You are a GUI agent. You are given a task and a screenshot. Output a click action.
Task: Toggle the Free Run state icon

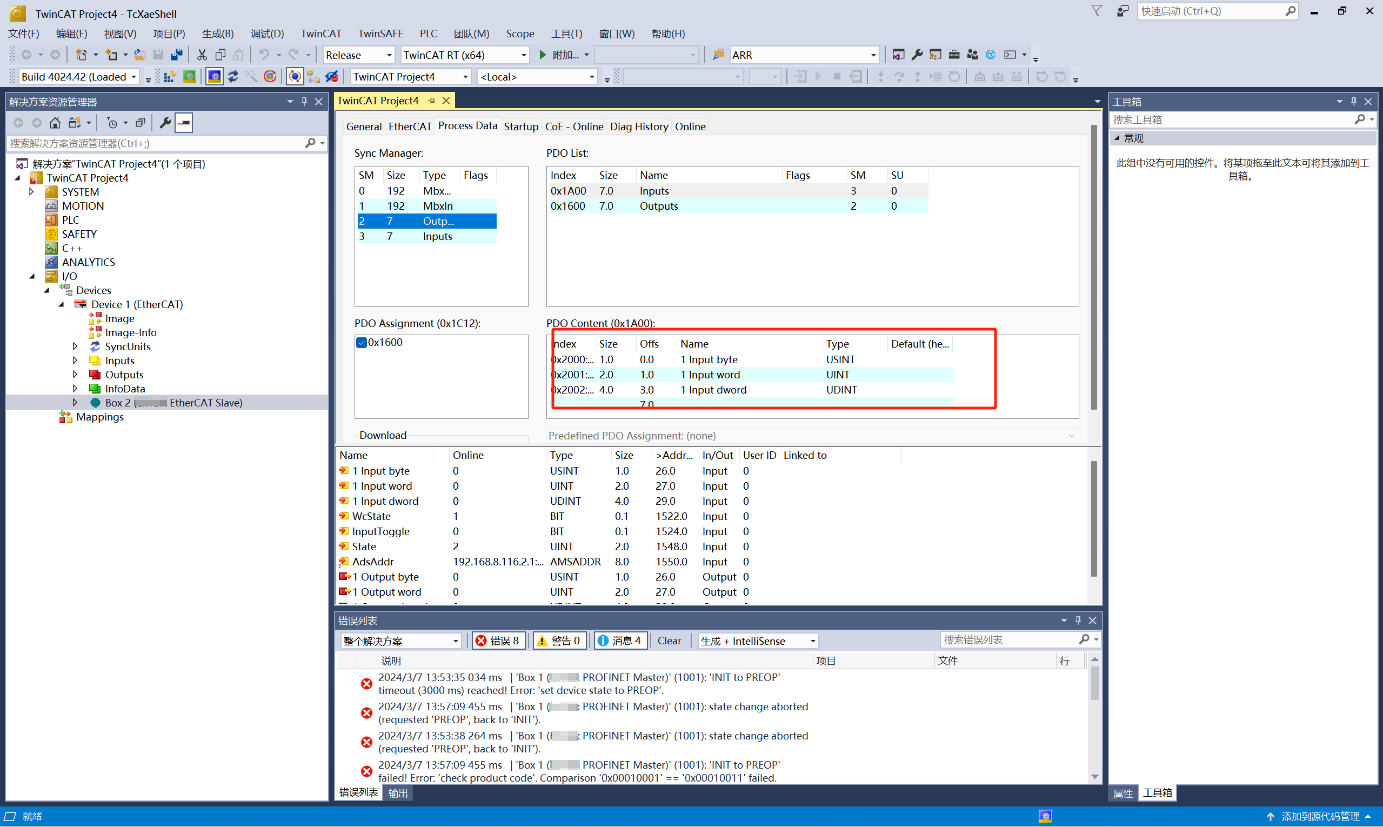point(269,77)
